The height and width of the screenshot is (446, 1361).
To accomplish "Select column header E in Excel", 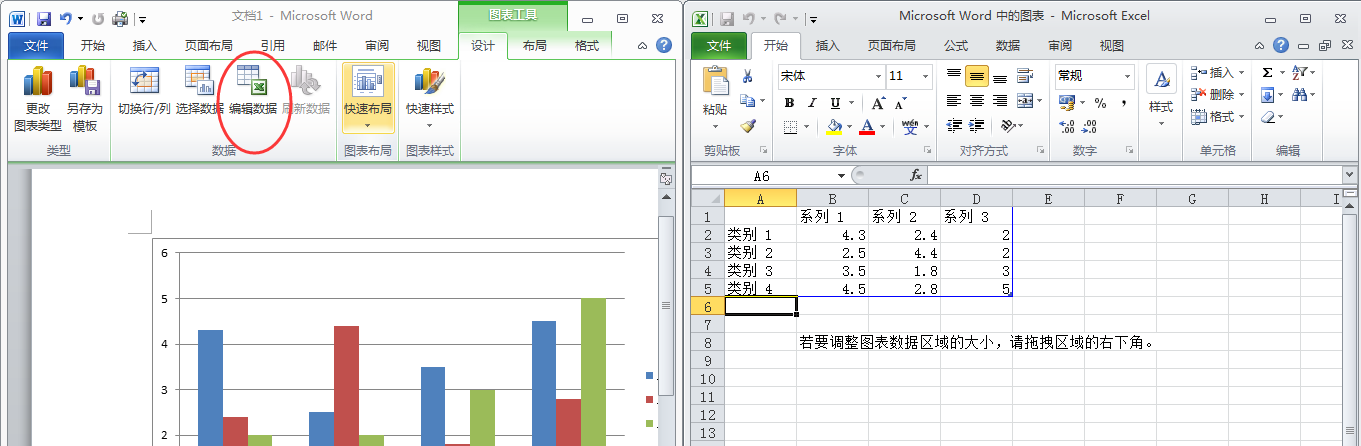I will [x=1048, y=198].
